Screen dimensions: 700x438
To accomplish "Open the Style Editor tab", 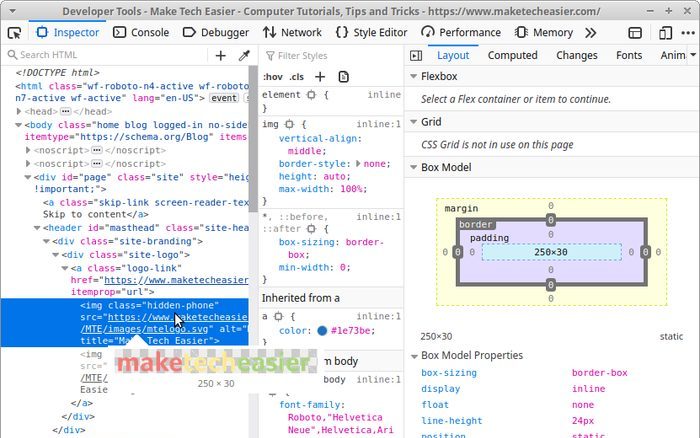I will click(x=371, y=33).
